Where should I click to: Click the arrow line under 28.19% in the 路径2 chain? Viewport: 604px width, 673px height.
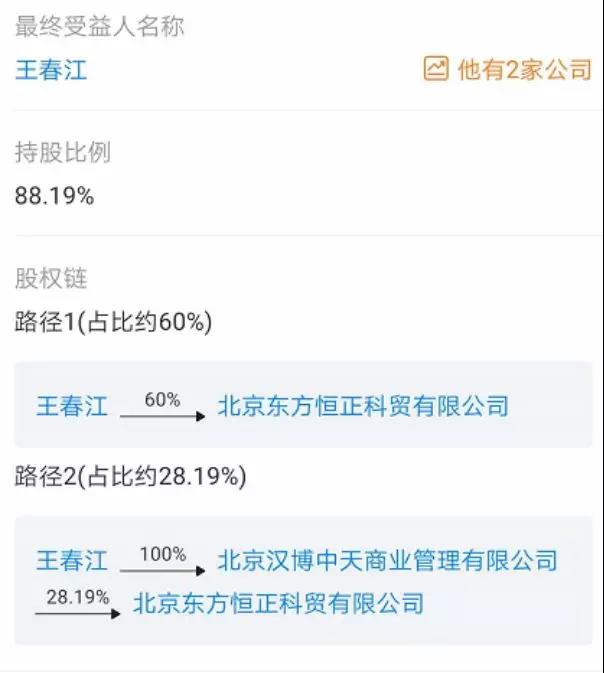click(x=77, y=613)
